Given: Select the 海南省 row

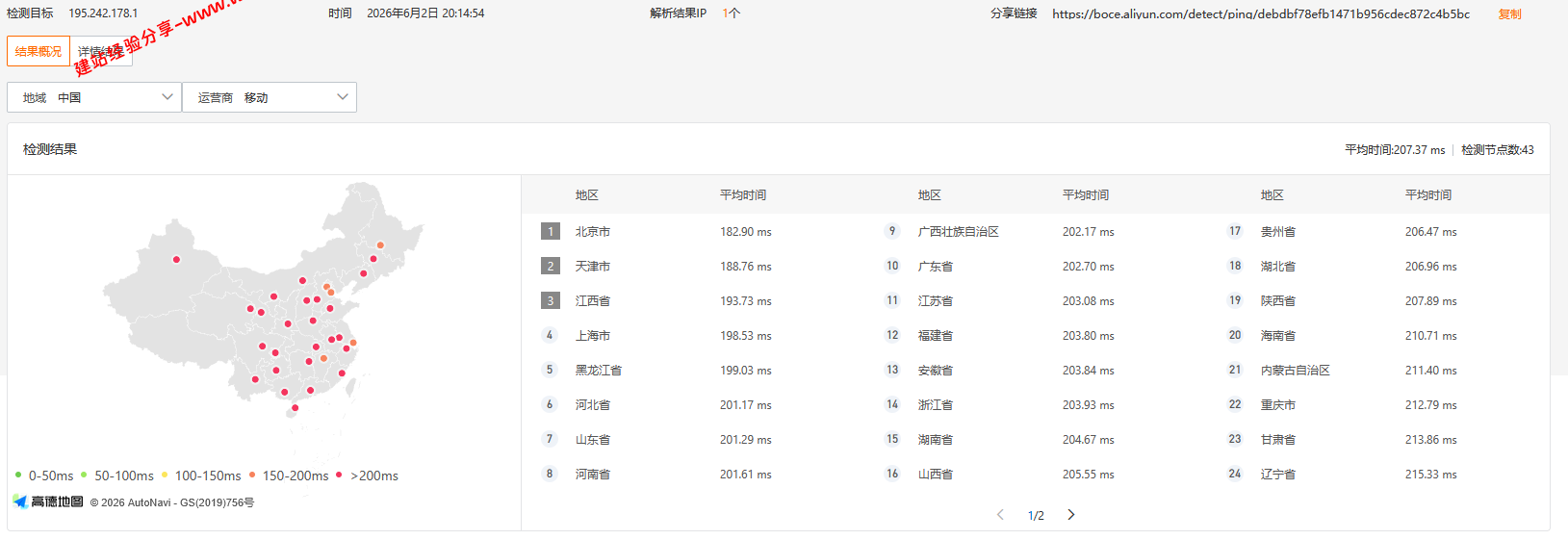Looking at the screenshot, I should [x=1378, y=335].
